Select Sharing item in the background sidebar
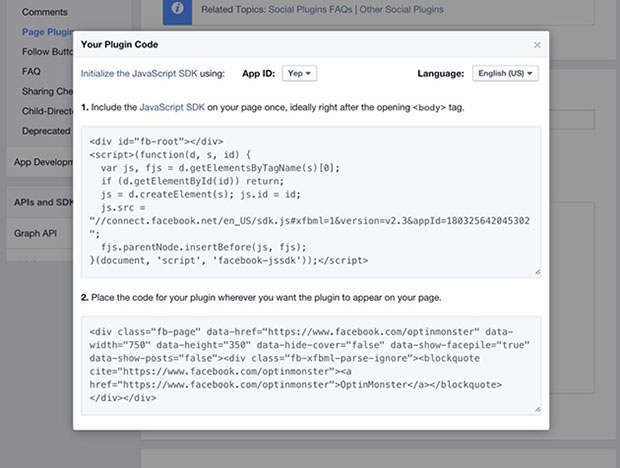Screen dimensions: 620x468 click(47, 91)
